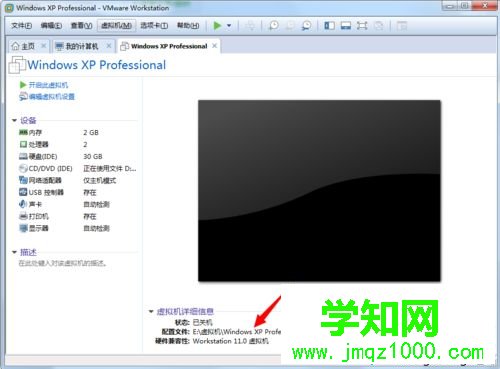Click the 声卡 device icon

(x=23, y=204)
